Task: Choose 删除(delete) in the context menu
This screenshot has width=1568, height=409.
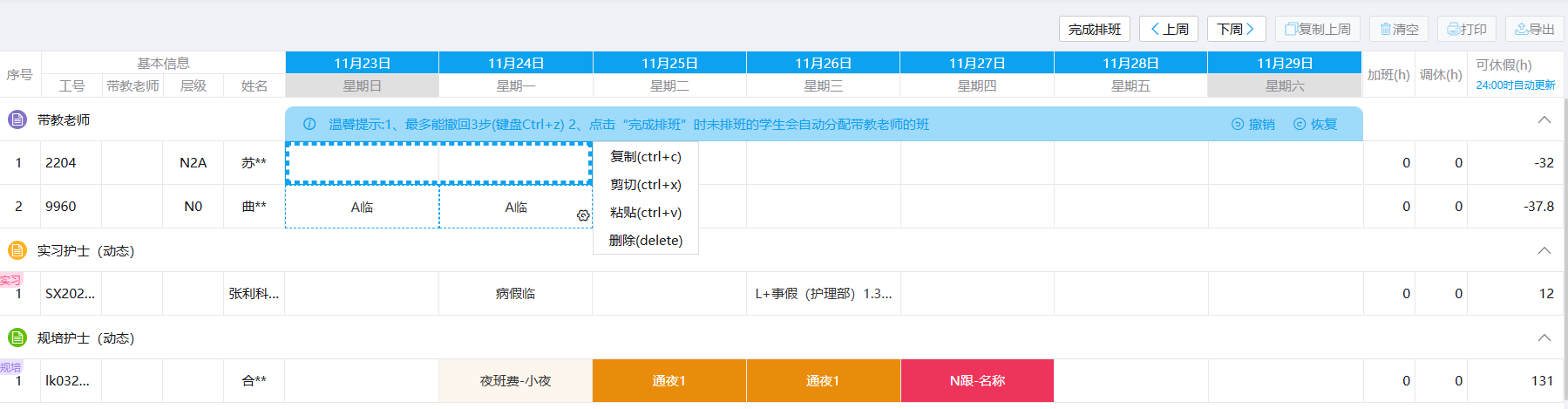Action: pos(646,241)
